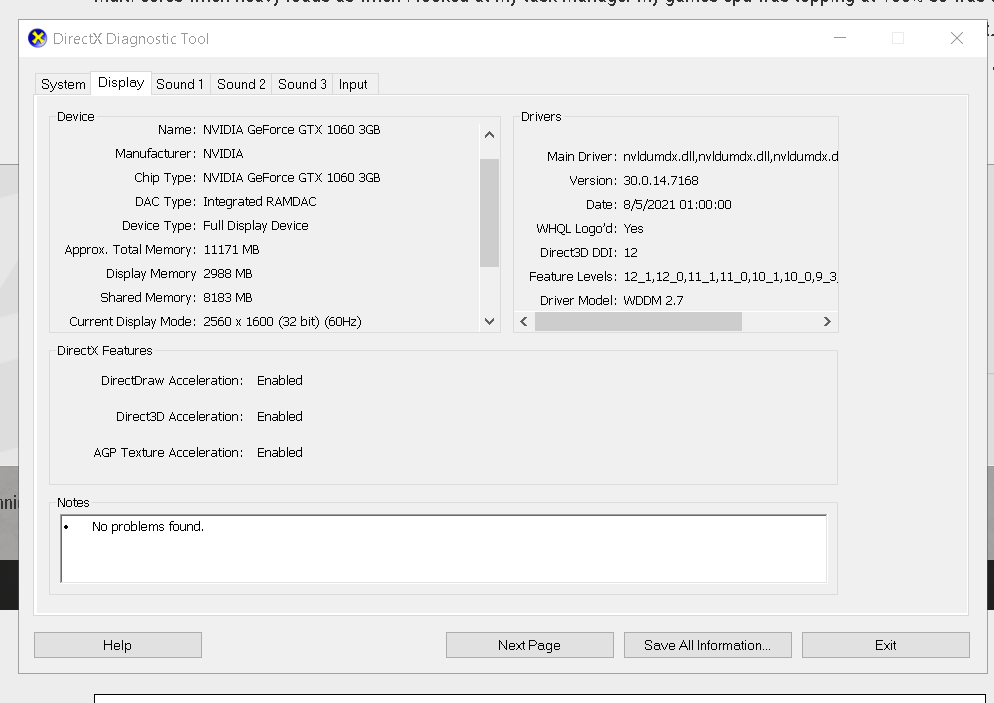The image size is (994, 703).
Task: Click device name NVIDIA GeForce GTX 1060 3GB
Action: click(292, 130)
